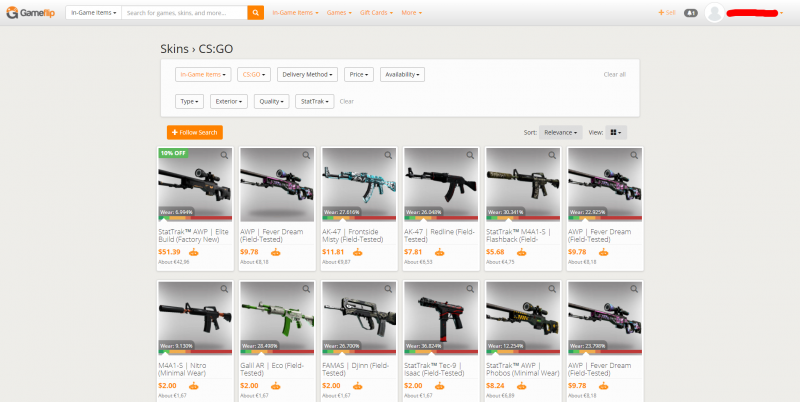
Task: Open the Gift Cards navigation menu
Action: click(377, 13)
